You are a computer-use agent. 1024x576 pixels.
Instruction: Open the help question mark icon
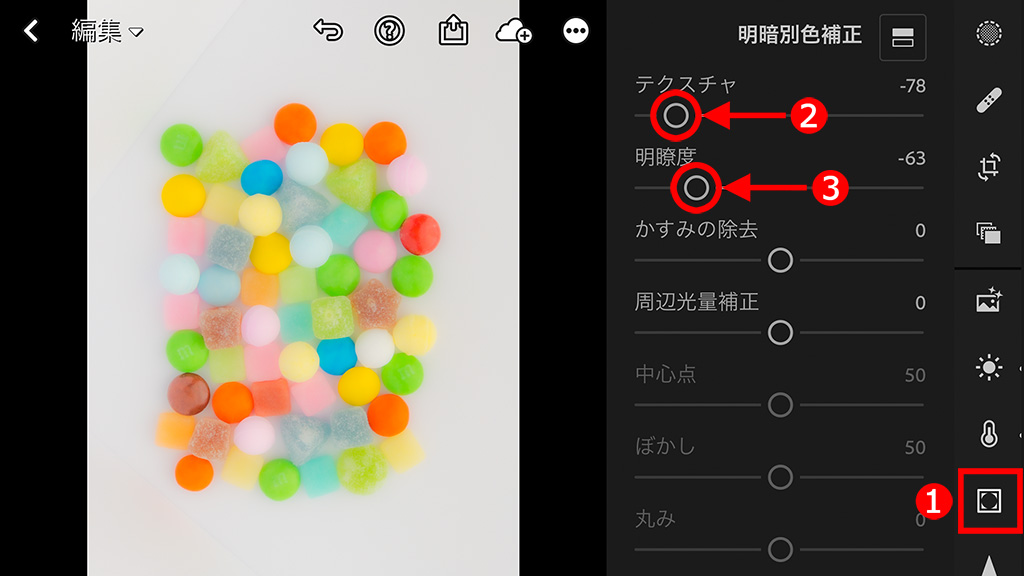point(389,31)
